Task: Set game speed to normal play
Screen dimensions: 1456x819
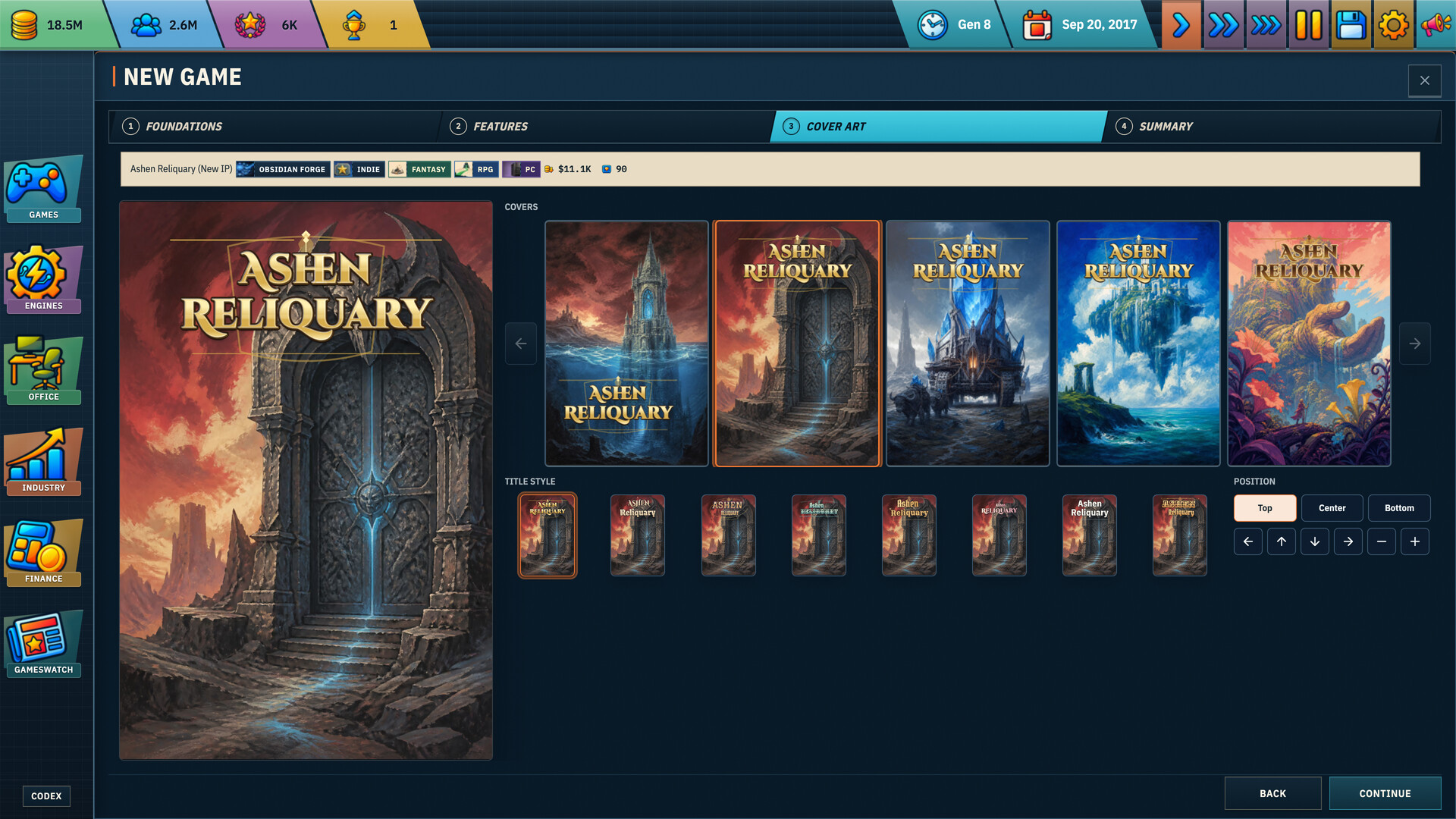Action: pyautogui.click(x=1181, y=24)
